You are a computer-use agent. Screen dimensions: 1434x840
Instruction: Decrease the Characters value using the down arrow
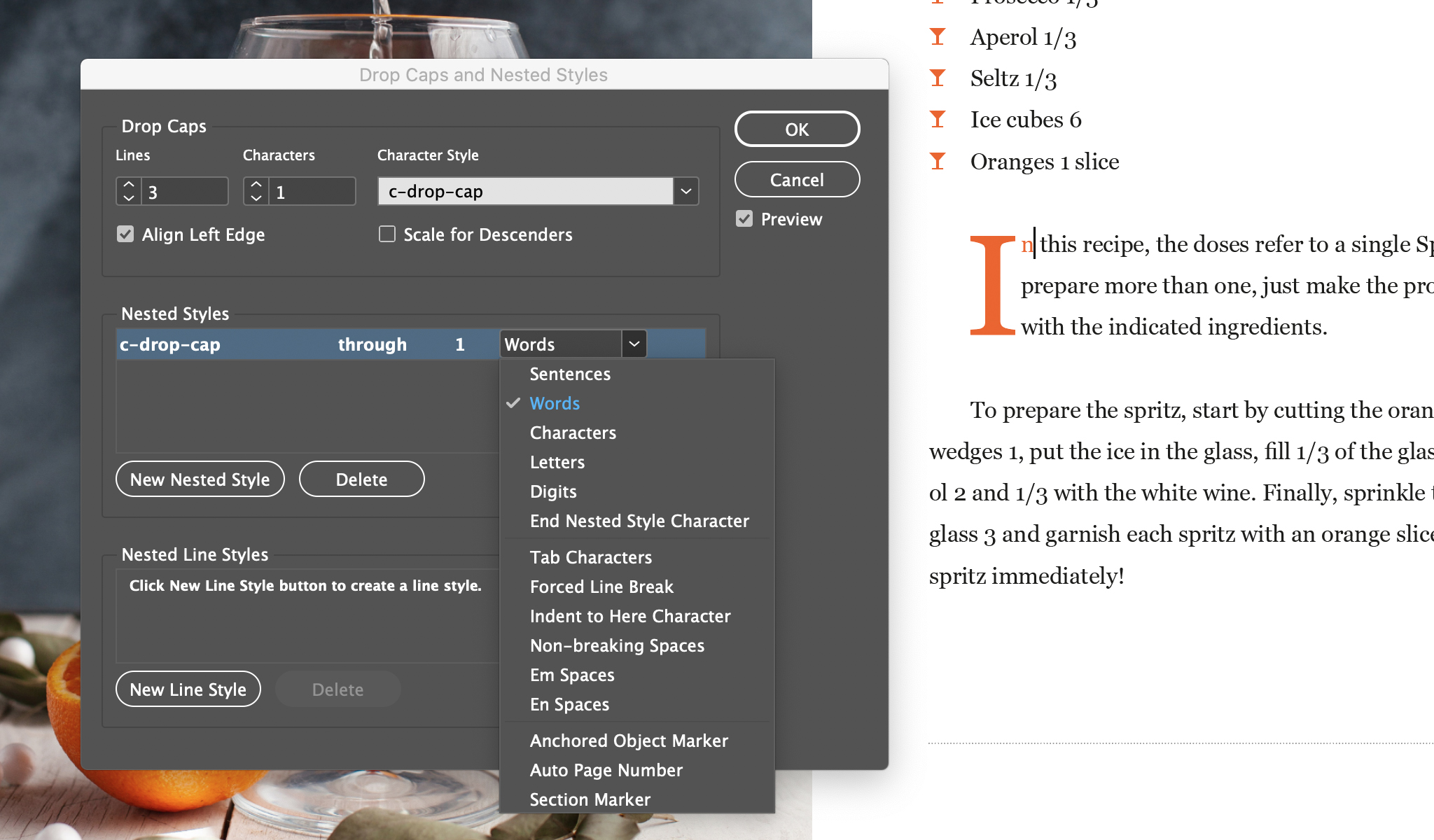click(x=257, y=198)
